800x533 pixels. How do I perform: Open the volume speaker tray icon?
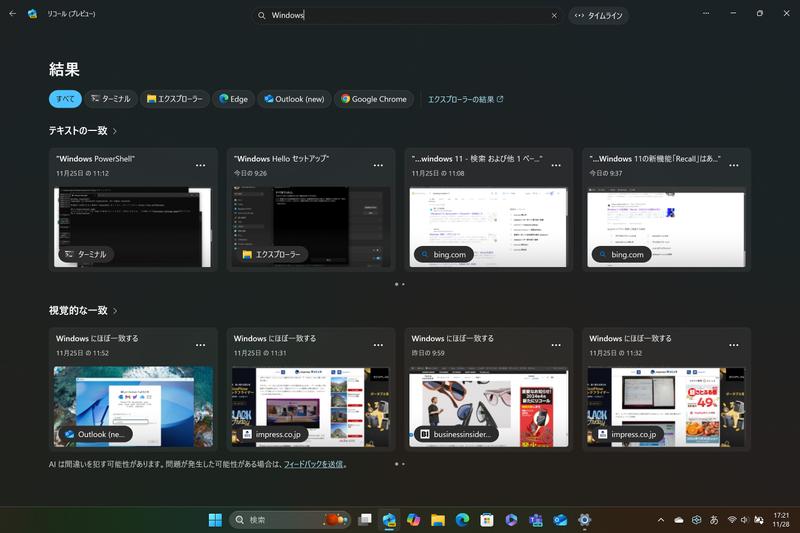(x=744, y=520)
